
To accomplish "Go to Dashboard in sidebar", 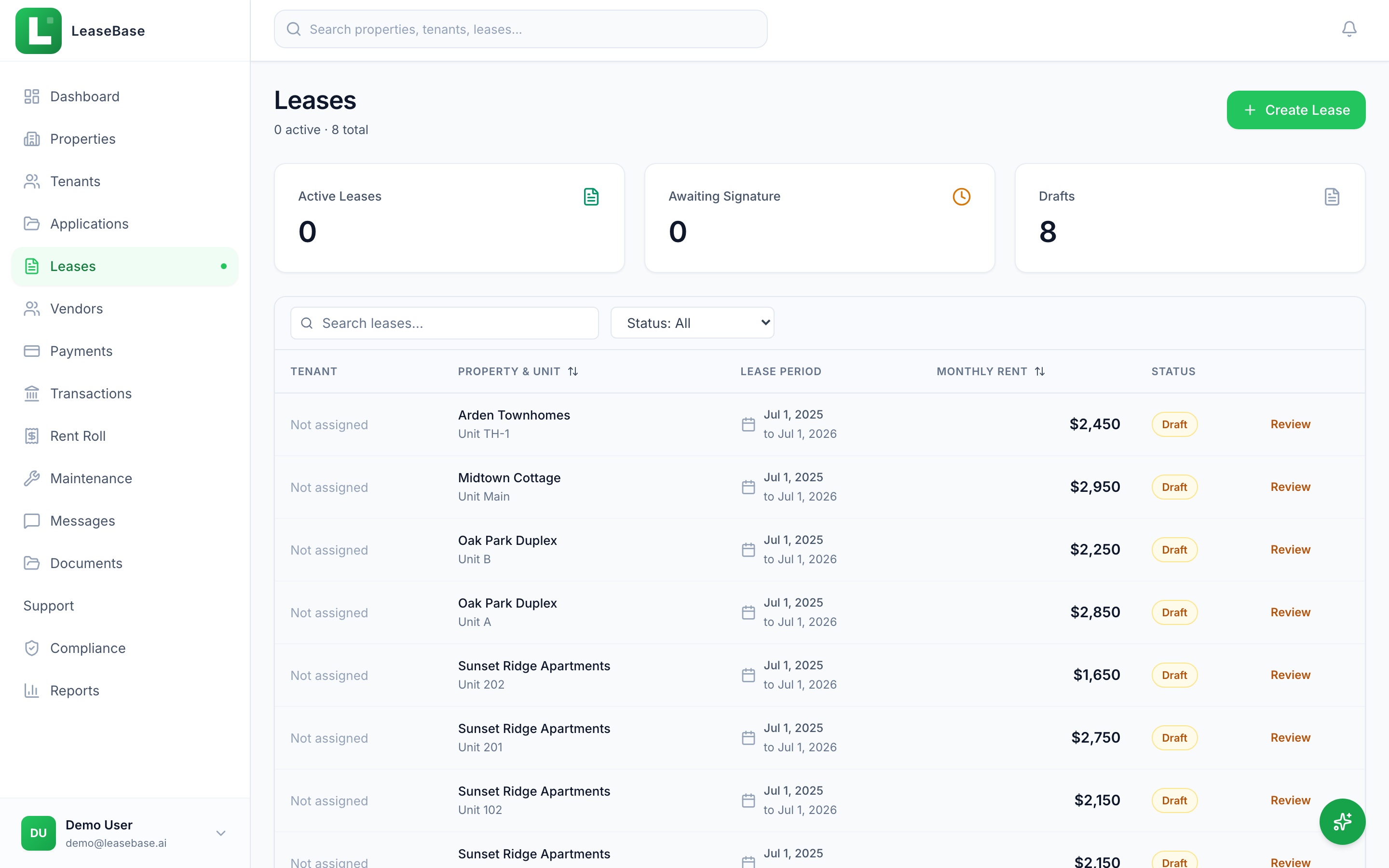I will (x=124, y=96).
